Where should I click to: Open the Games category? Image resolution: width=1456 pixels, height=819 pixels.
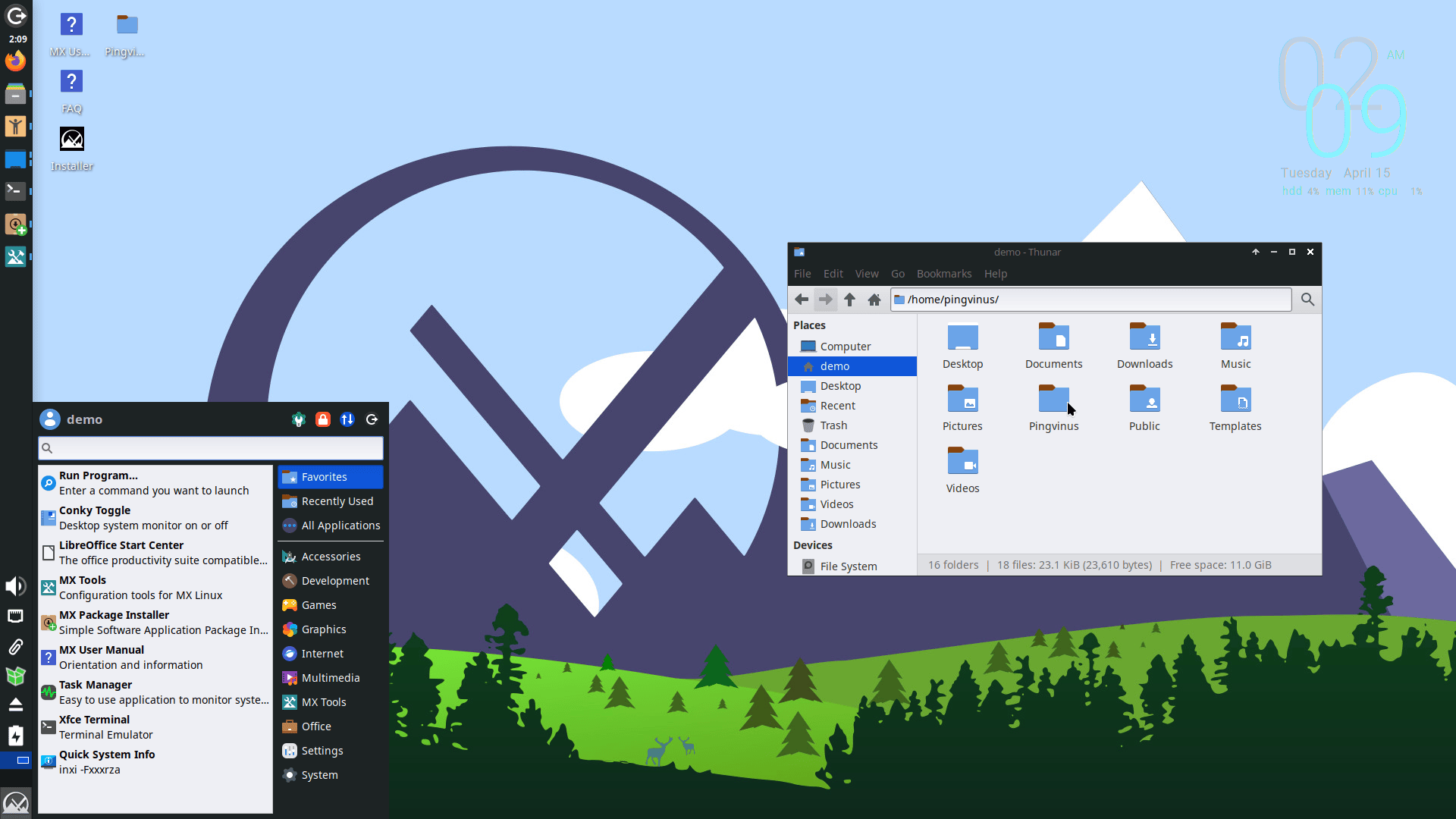point(331,605)
